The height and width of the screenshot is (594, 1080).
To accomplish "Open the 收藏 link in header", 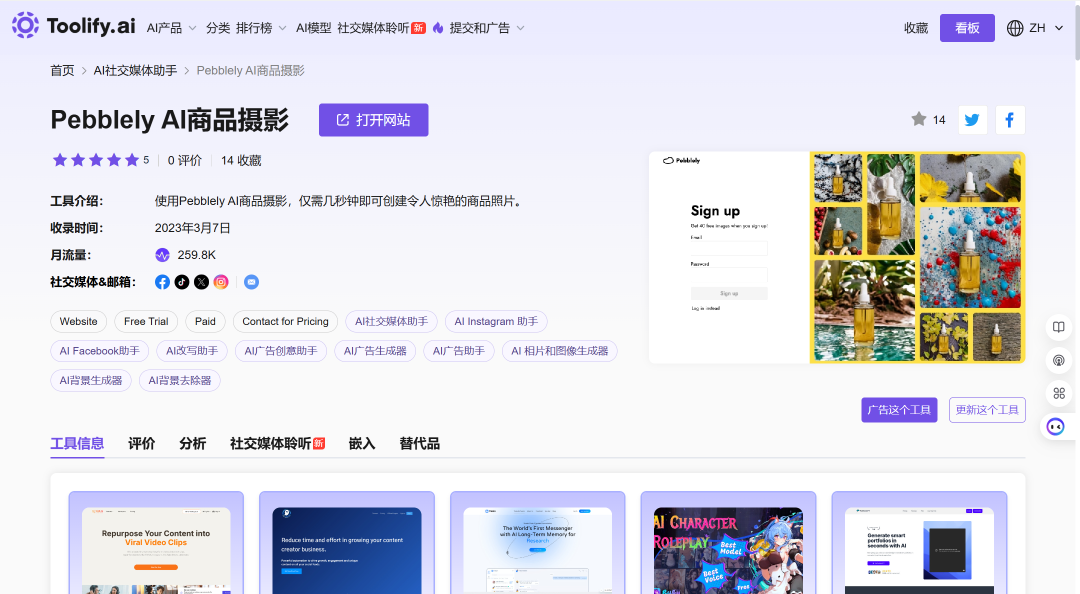I will coord(916,28).
